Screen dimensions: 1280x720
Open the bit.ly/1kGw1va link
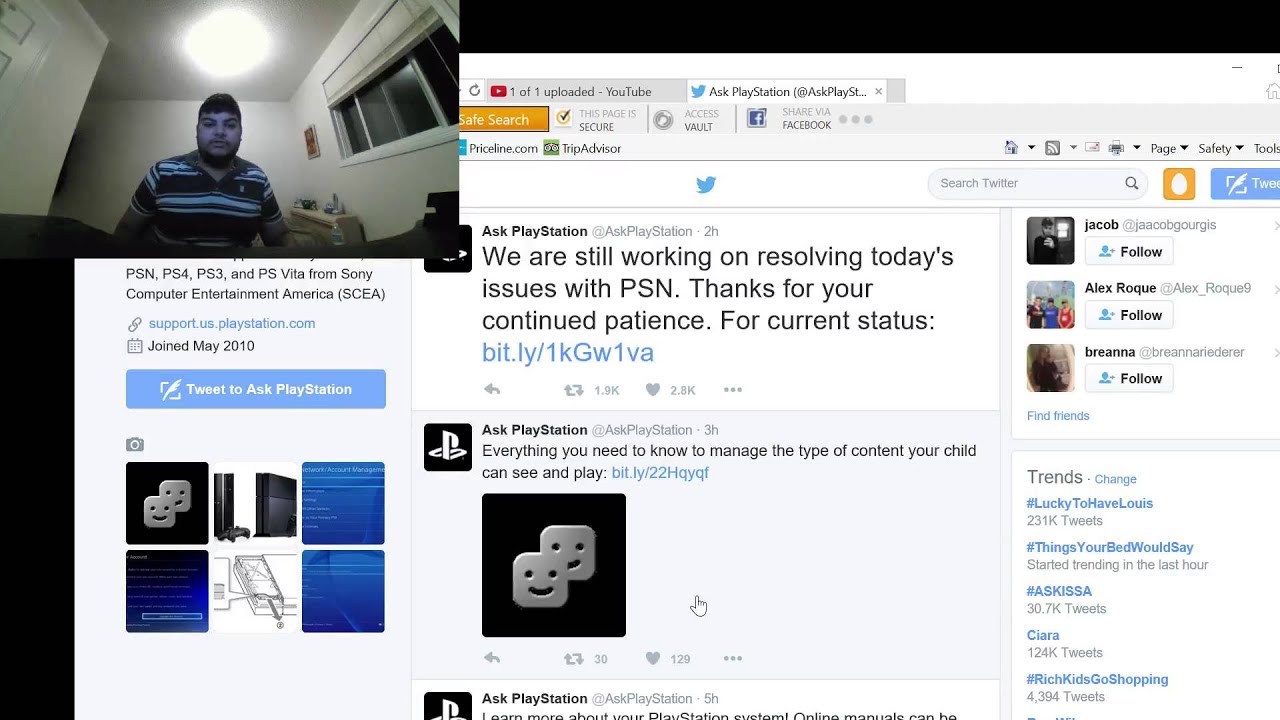point(568,352)
